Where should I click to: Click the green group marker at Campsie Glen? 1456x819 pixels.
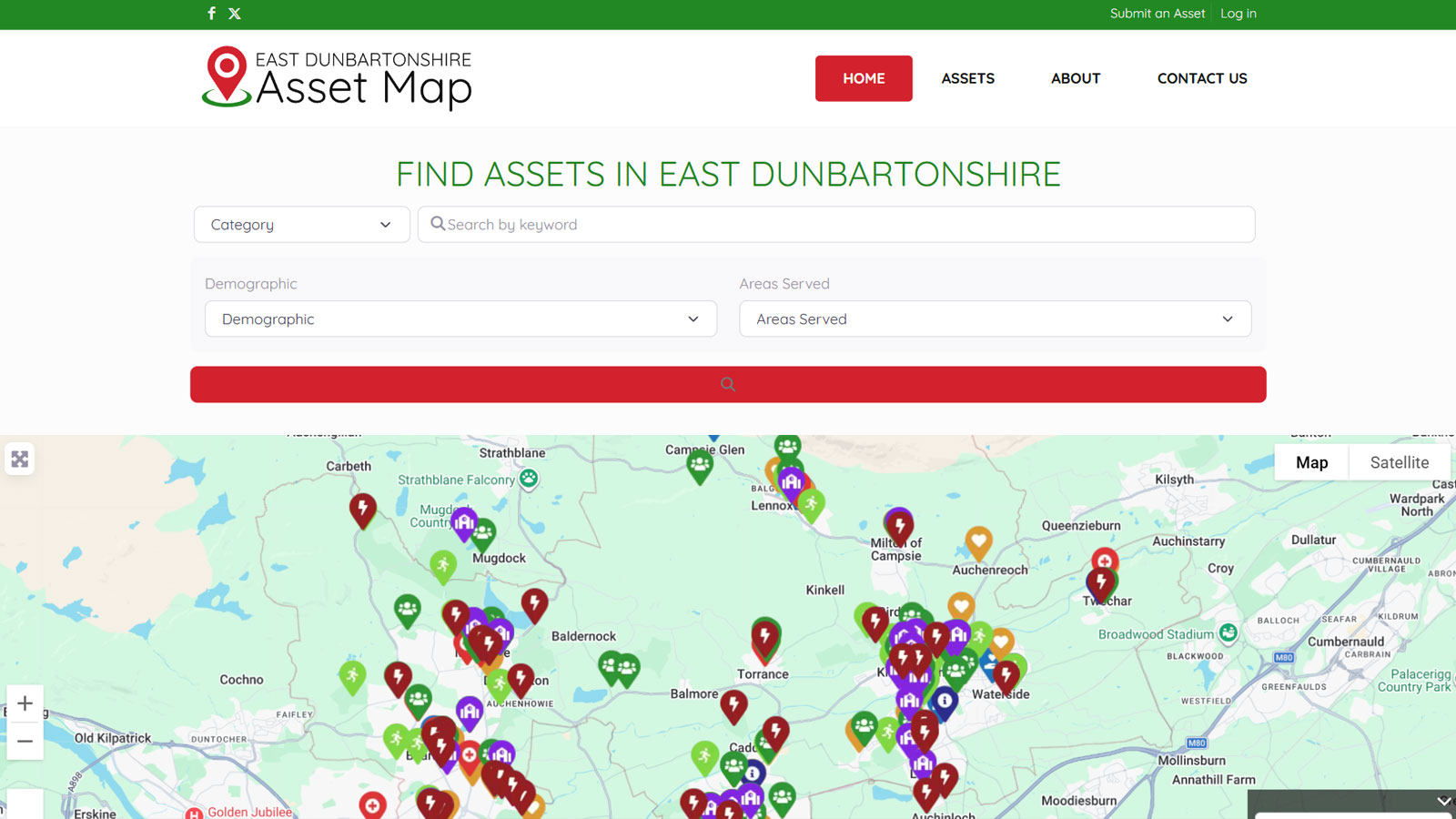(x=700, y=465)
